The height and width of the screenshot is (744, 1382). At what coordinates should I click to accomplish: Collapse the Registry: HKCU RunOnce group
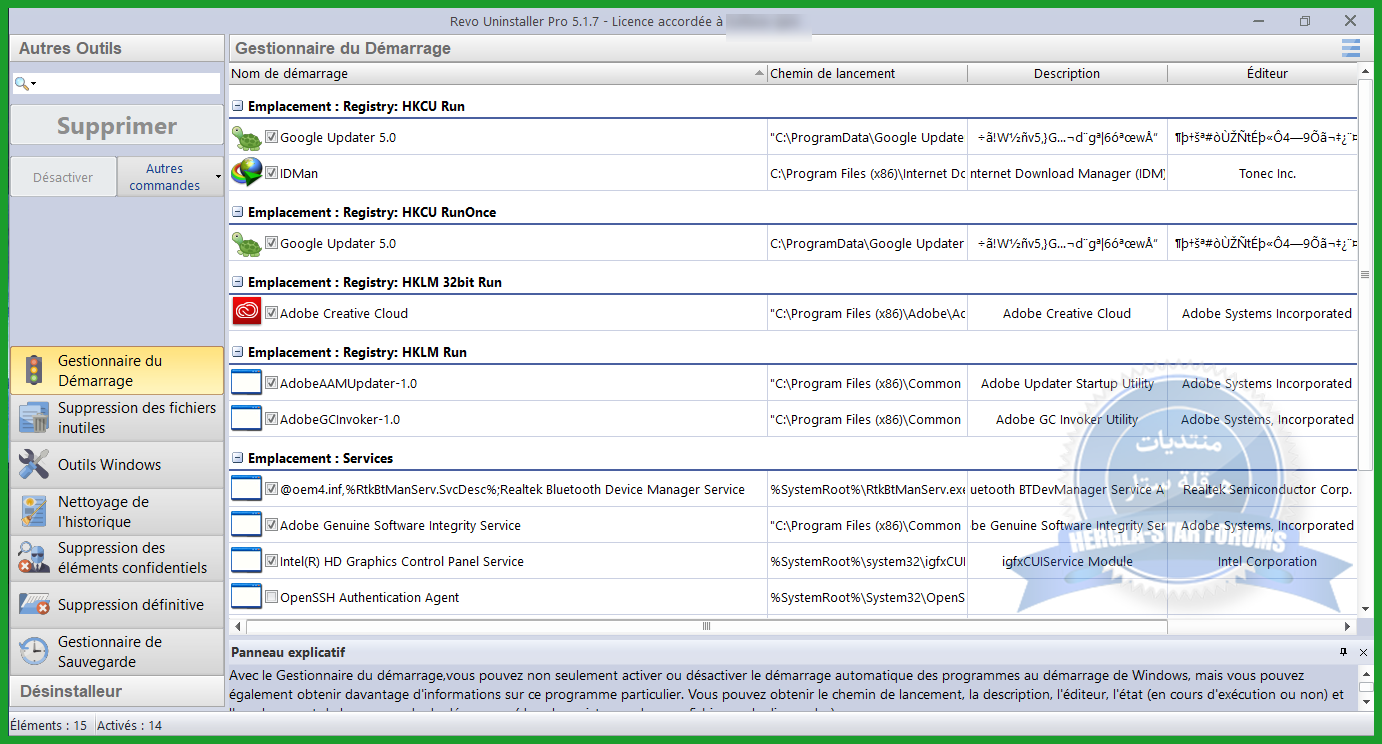(238, 213)
